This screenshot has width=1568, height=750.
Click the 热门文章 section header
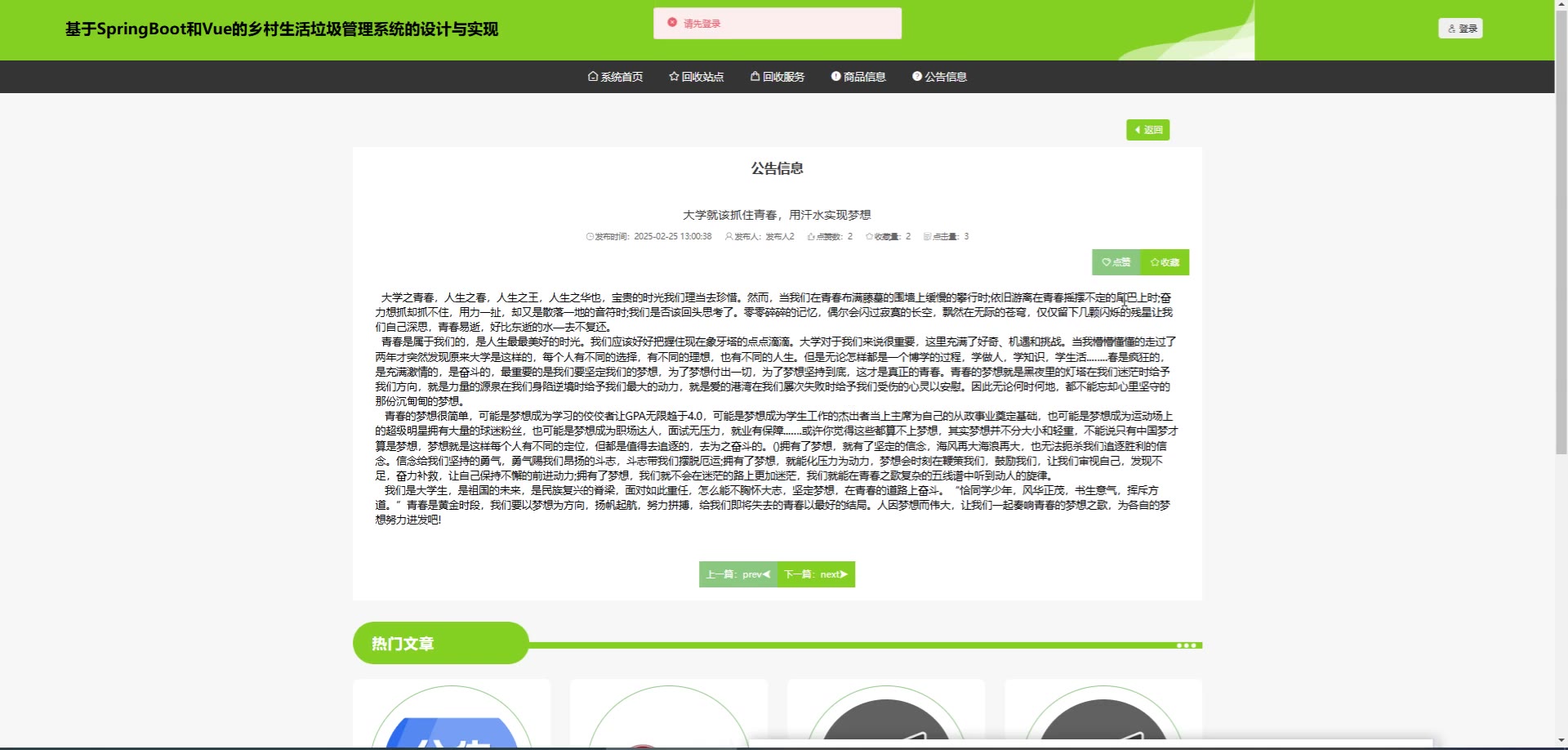[x=441, y=643]
